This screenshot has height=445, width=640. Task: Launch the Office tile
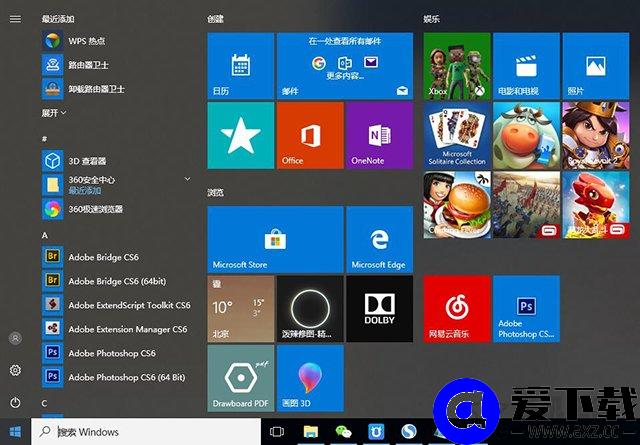[310, 135]
